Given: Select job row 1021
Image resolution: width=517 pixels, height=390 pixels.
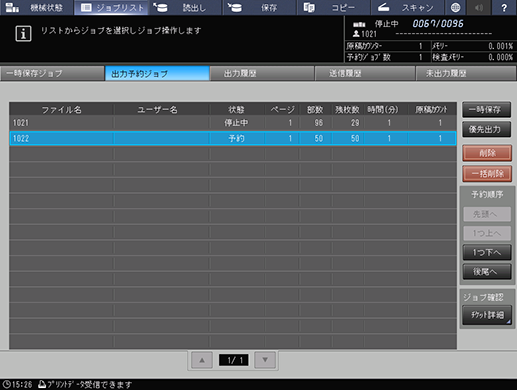Looking at the screenshot, I should [233, 123].
